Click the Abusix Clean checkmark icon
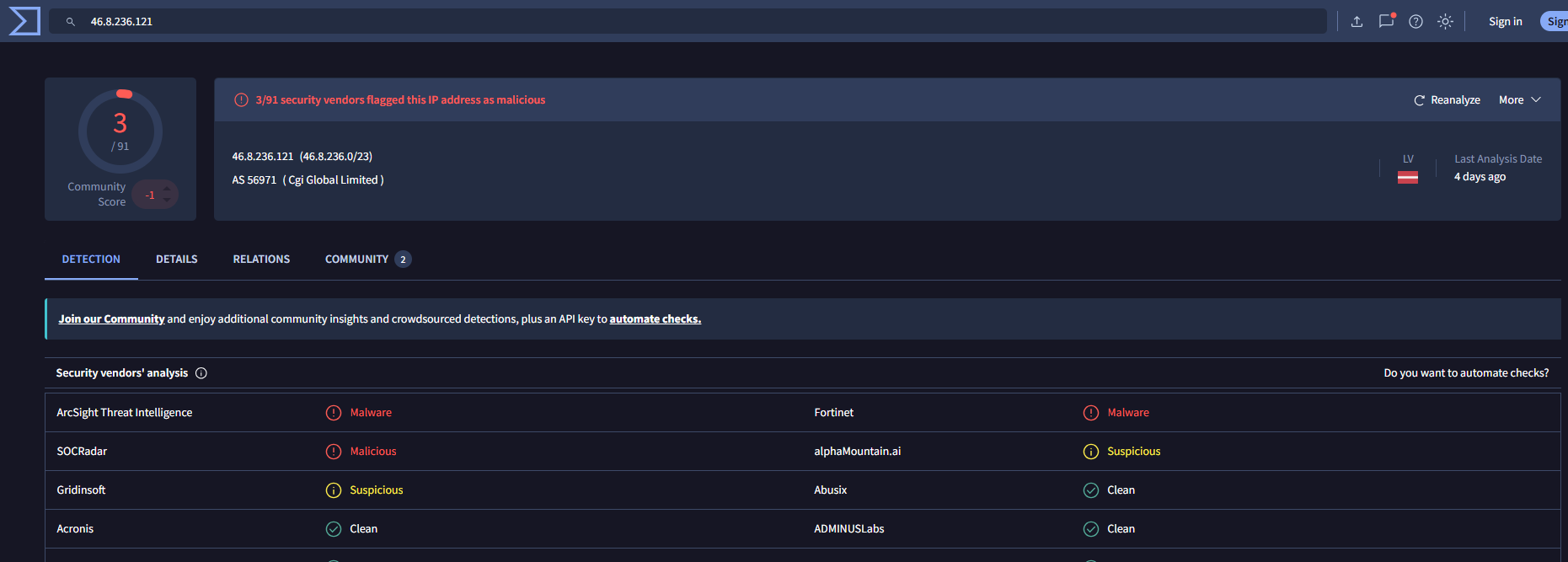1568x562 pixels. [1091, 490]
